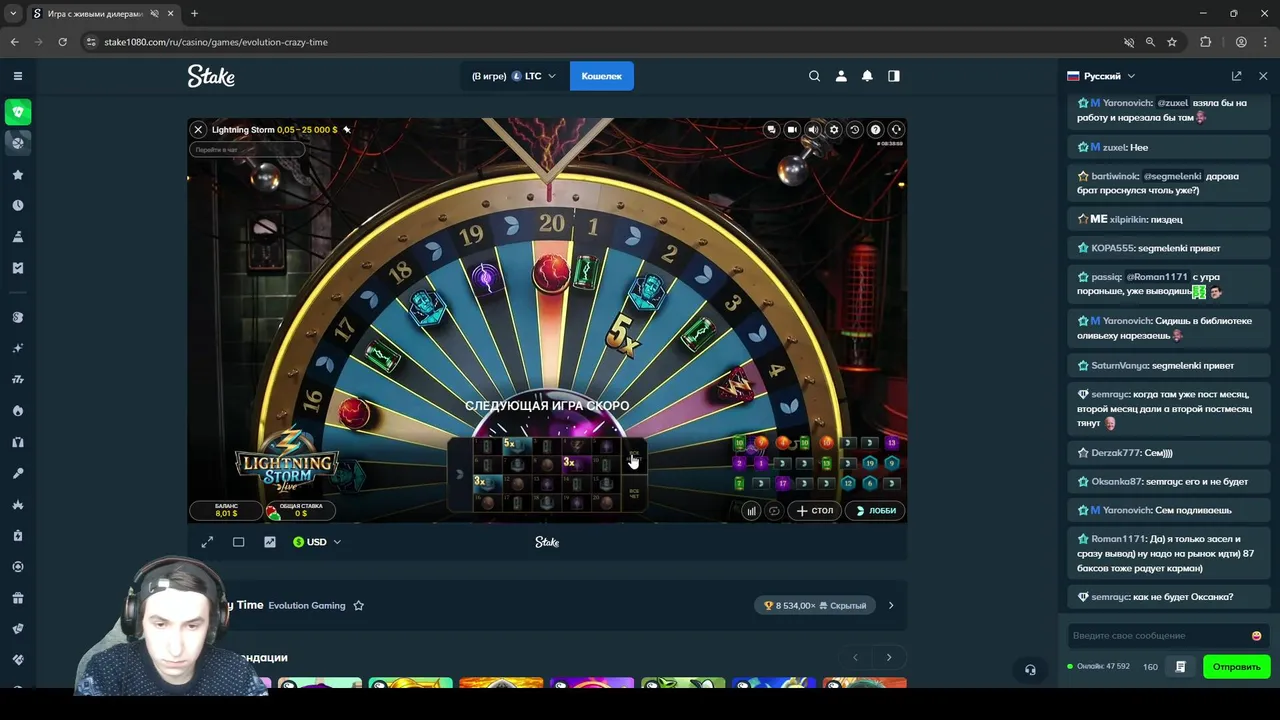The image size is (1280, 720).
Task: Open a new browser tab with plus
Action: (x=194, y=13)
